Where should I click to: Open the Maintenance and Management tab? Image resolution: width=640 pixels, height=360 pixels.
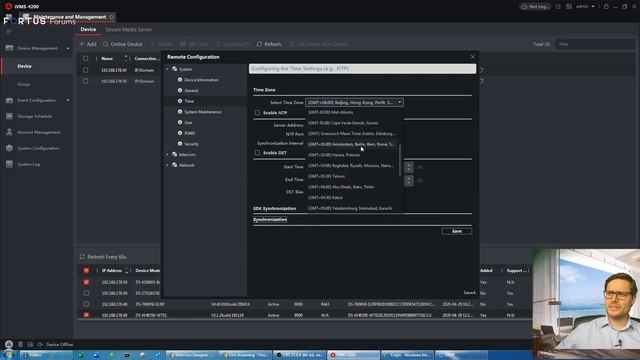[x=69, y=17]
